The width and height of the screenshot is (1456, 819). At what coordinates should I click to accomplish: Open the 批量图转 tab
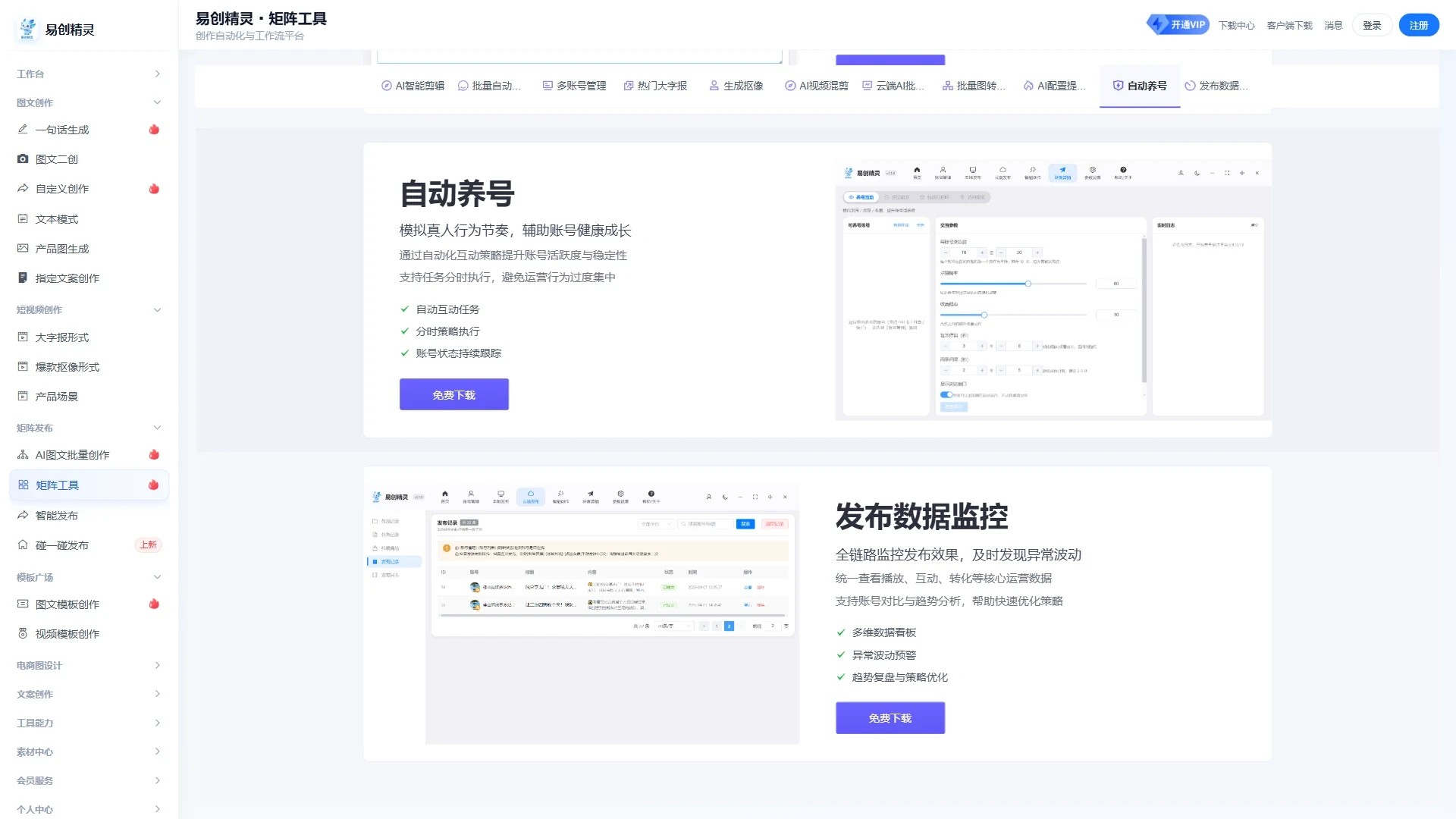(974, 86)
